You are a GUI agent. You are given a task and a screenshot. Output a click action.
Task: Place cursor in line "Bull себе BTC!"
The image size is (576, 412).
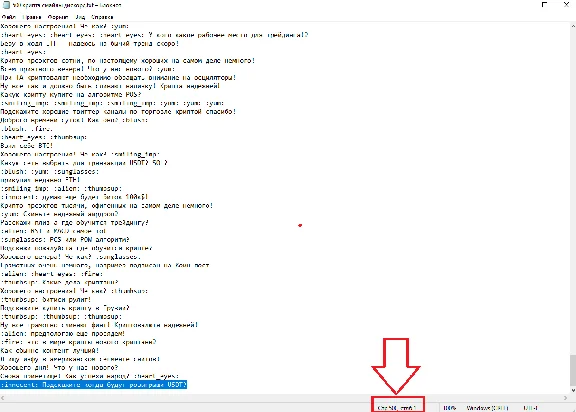27,146
